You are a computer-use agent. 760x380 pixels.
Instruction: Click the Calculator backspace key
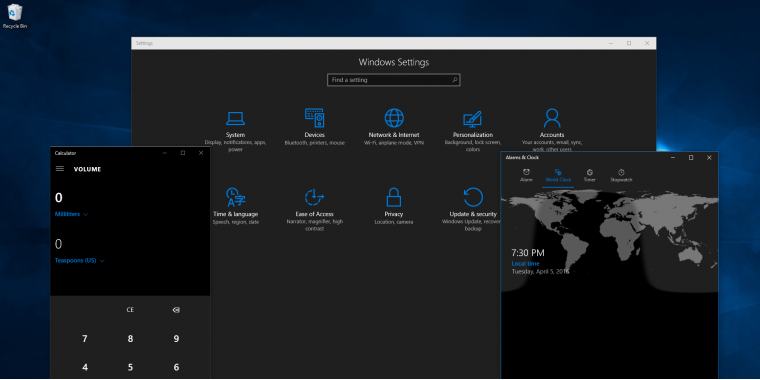176,310
